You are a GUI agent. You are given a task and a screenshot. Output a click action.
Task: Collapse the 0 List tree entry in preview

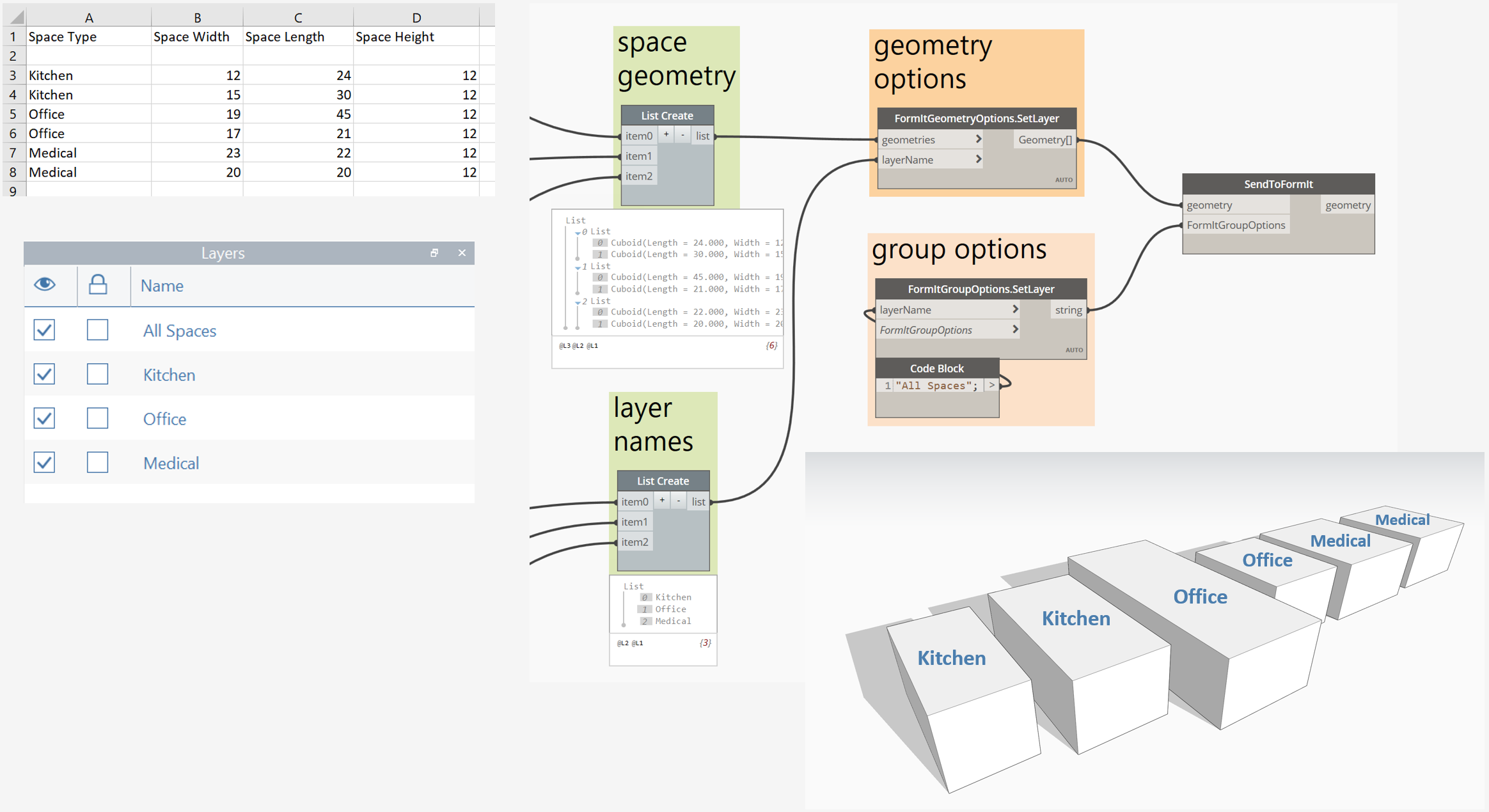(578, 232)
